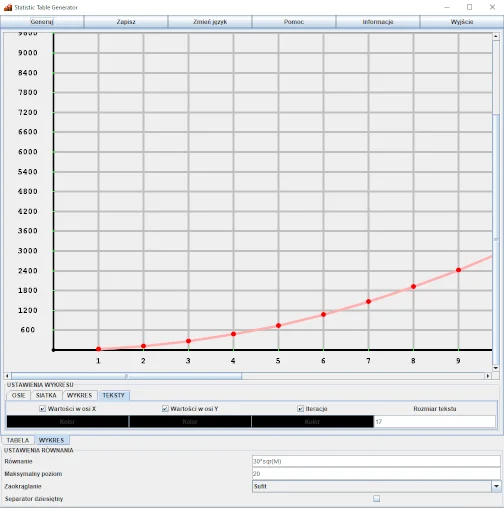The image size is (504, 508).
Task: Toggle the Wartości w osi X checkbox
Action: tap(42, 409)
